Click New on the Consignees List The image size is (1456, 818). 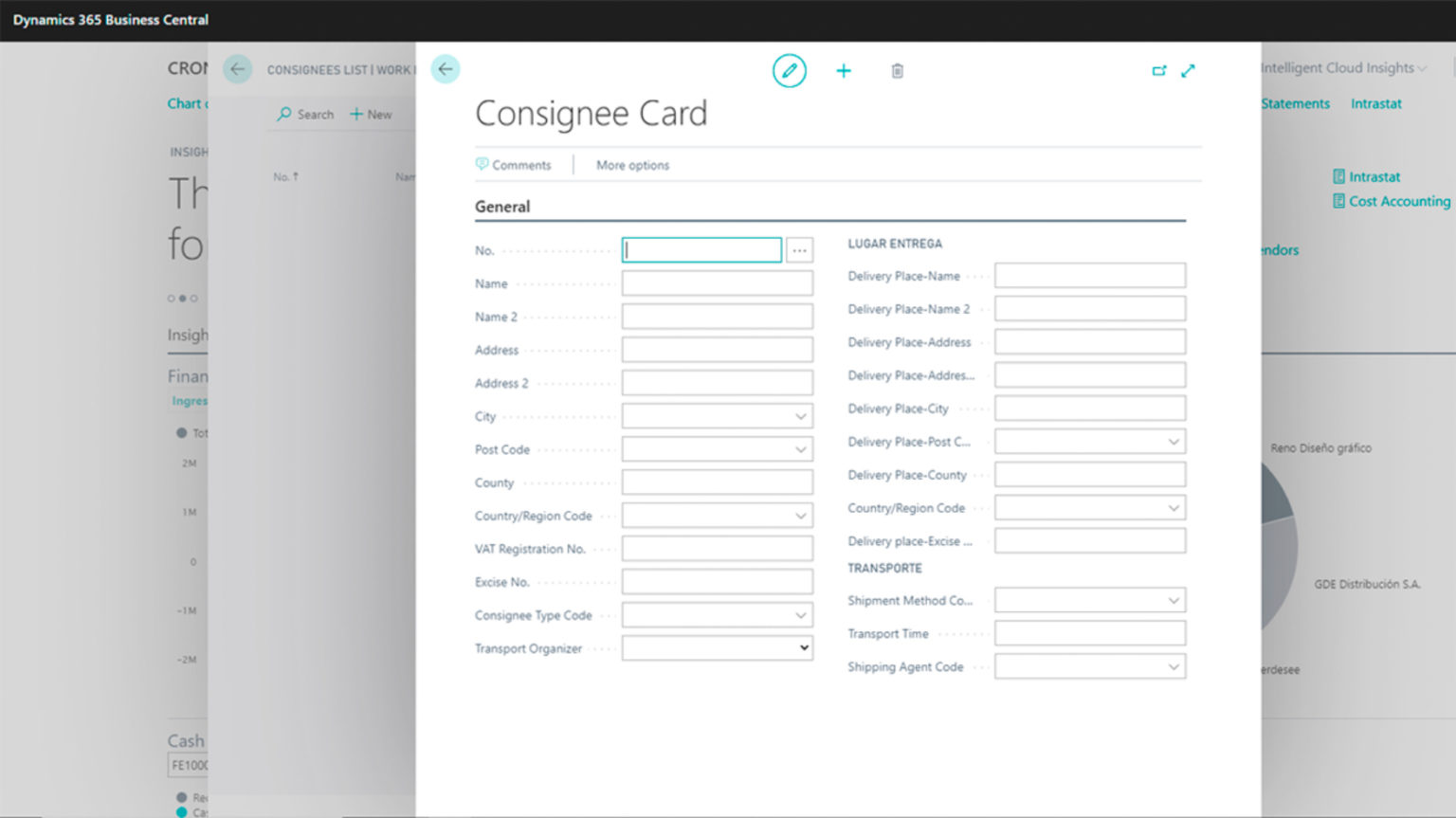click(371, 114)
